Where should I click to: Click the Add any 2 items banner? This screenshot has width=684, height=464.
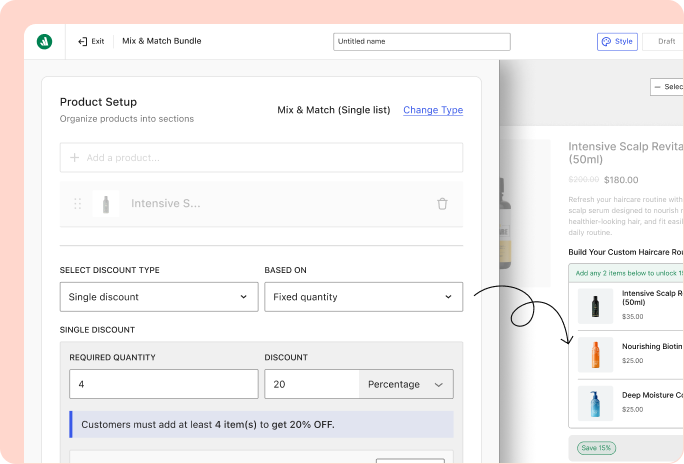point(626,273)
